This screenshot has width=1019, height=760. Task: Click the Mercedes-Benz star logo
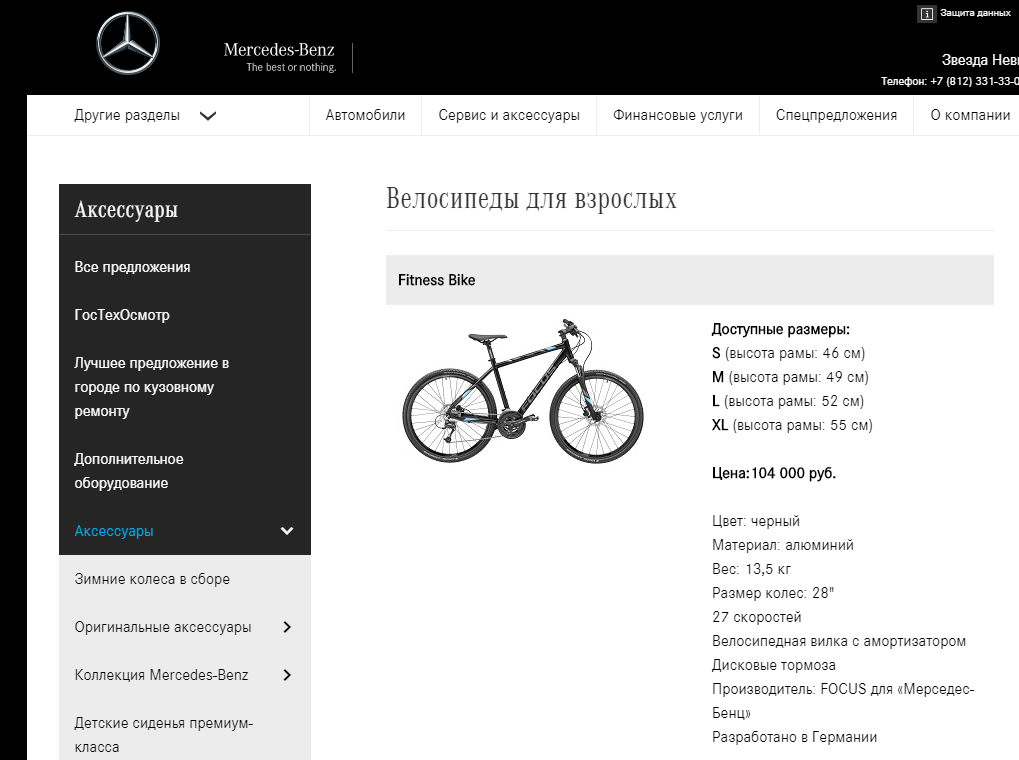(128, 43)
